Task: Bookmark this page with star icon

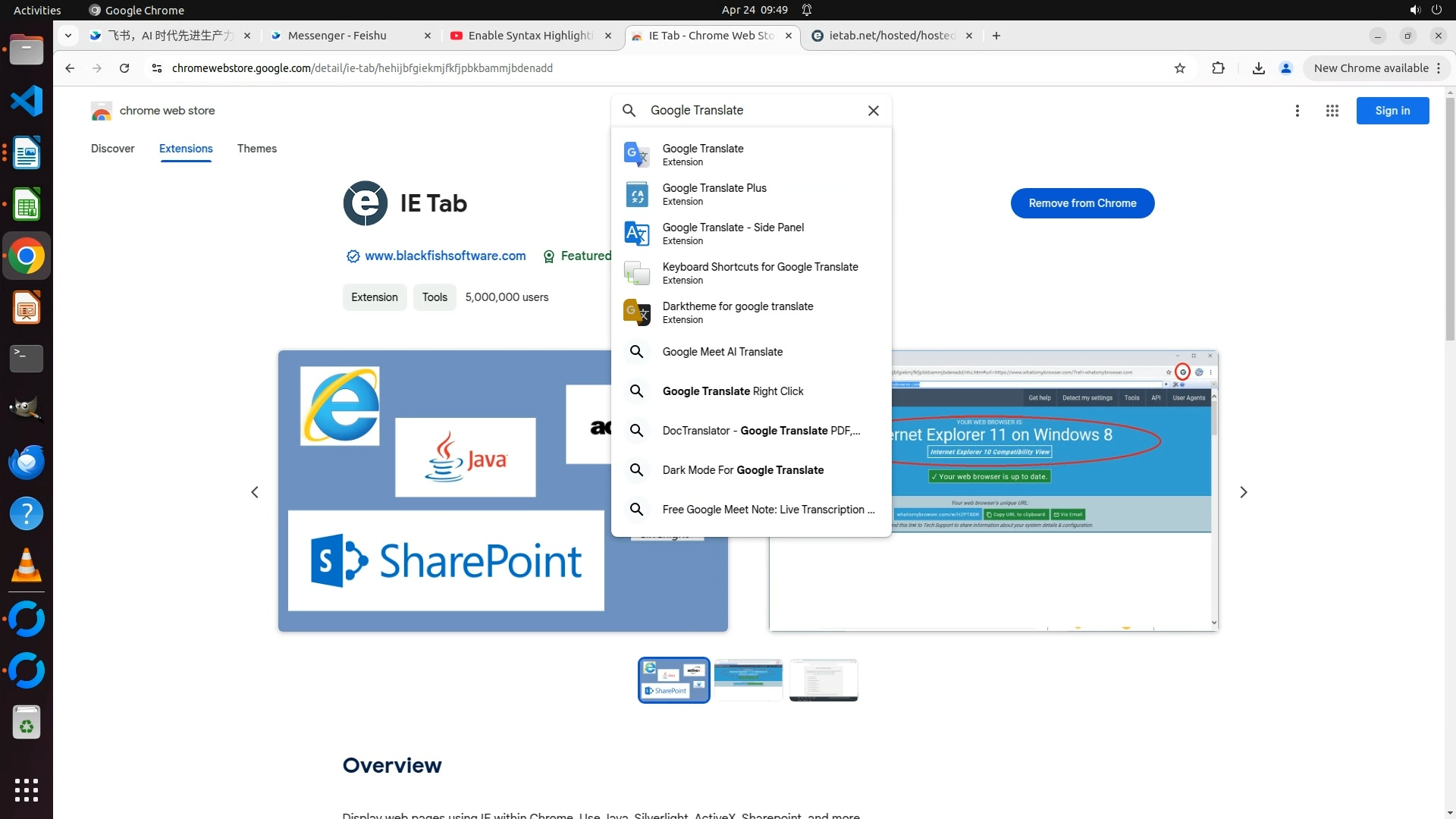Action: [1179, 68]
